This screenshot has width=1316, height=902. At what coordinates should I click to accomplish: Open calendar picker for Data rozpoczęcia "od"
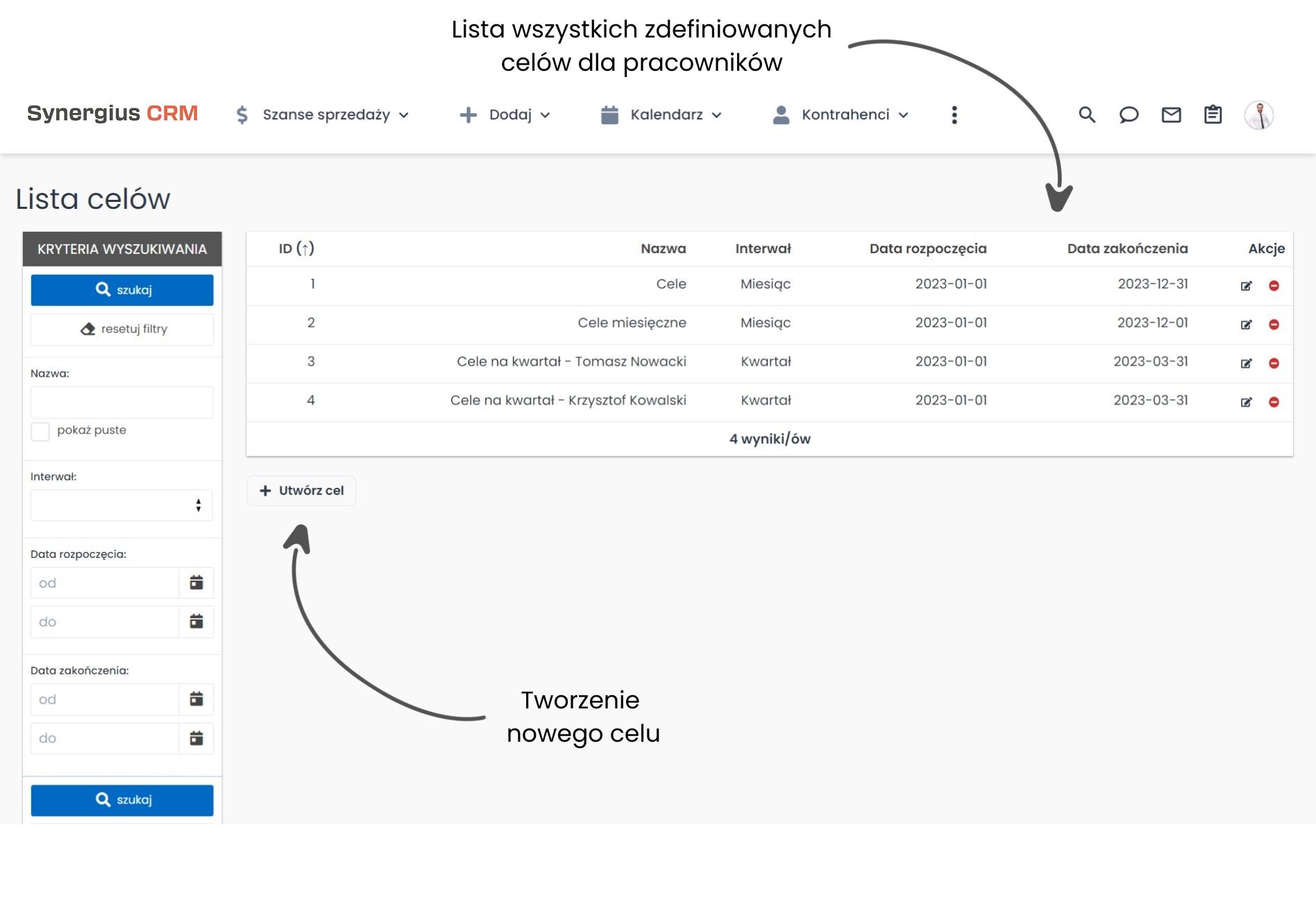(x=196, y=582)
